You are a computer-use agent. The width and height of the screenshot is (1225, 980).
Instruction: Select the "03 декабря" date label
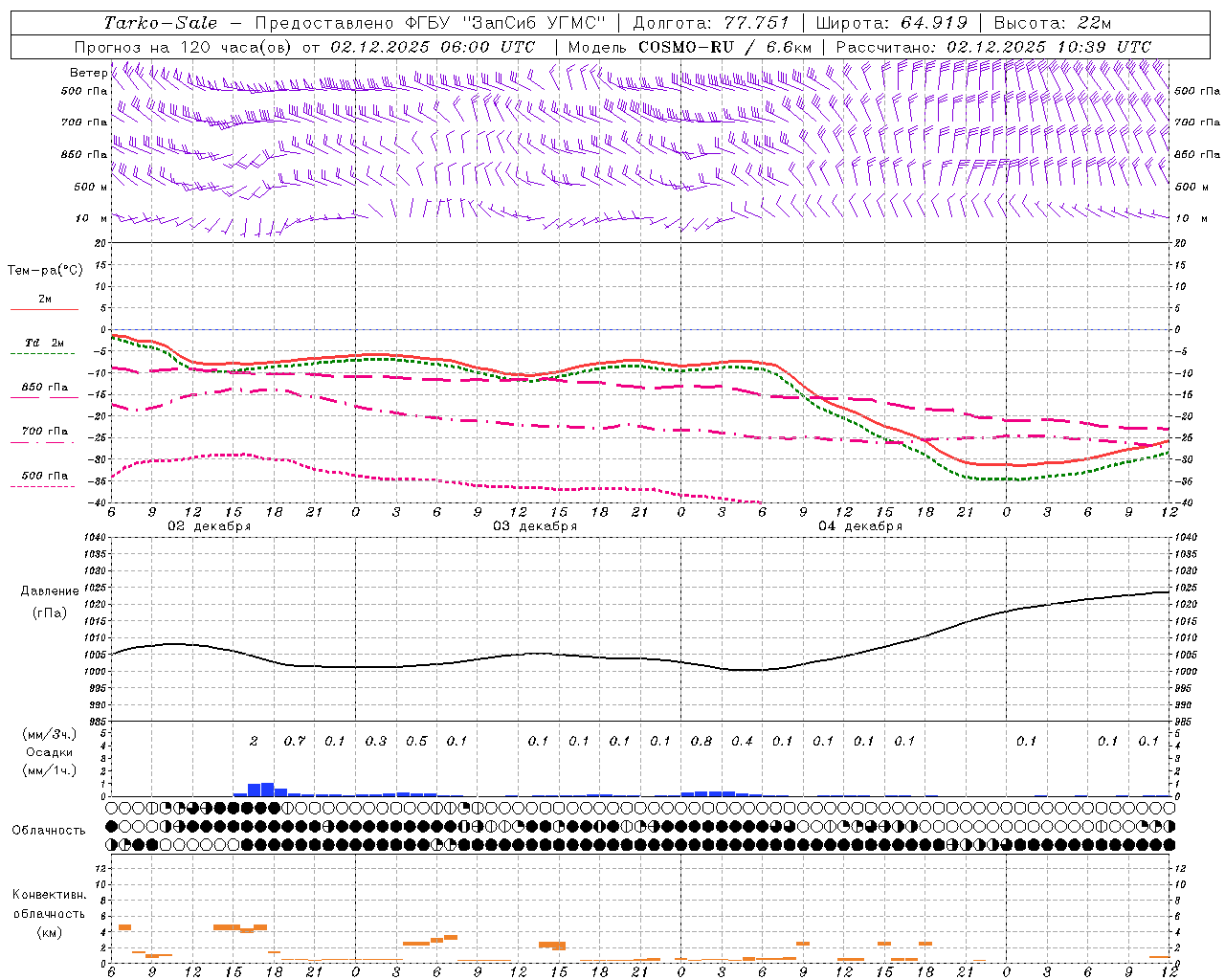(x=535, y=526)
